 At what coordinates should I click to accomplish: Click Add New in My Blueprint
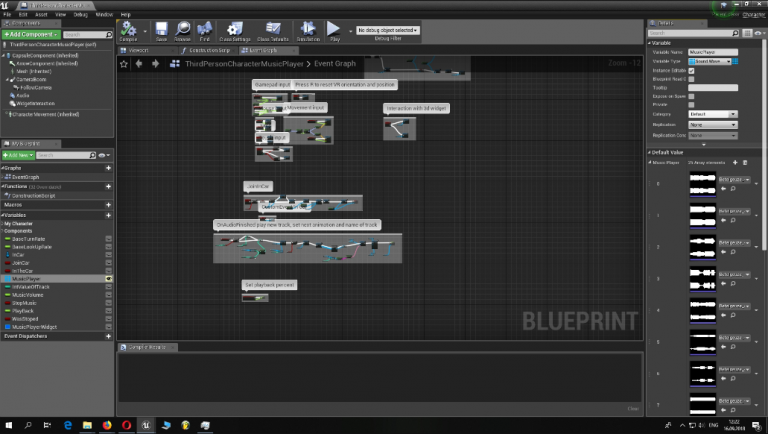[18, 155]
